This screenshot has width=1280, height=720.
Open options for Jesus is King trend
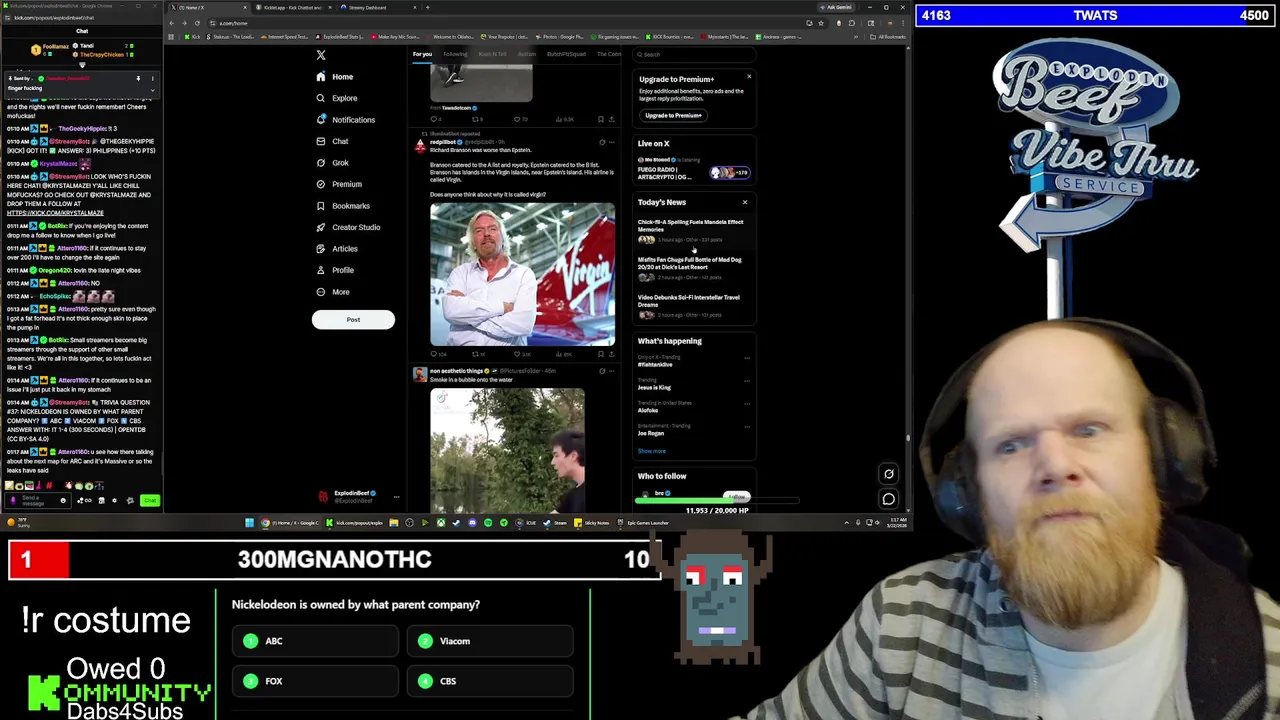[x=746, y=381]
